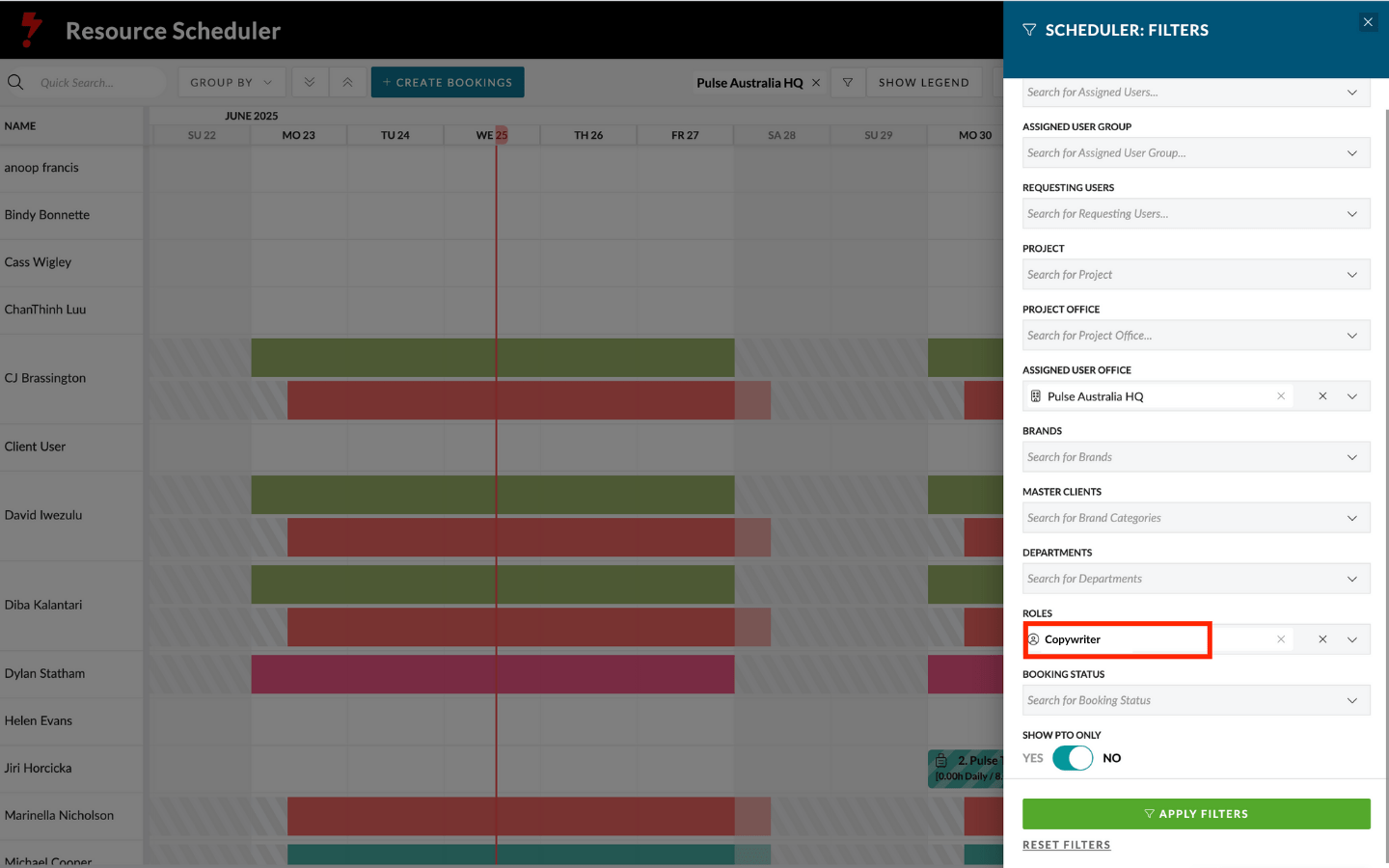Toggle the Show PTO Only switch
1389x868 pixels.
point(1072,758)
